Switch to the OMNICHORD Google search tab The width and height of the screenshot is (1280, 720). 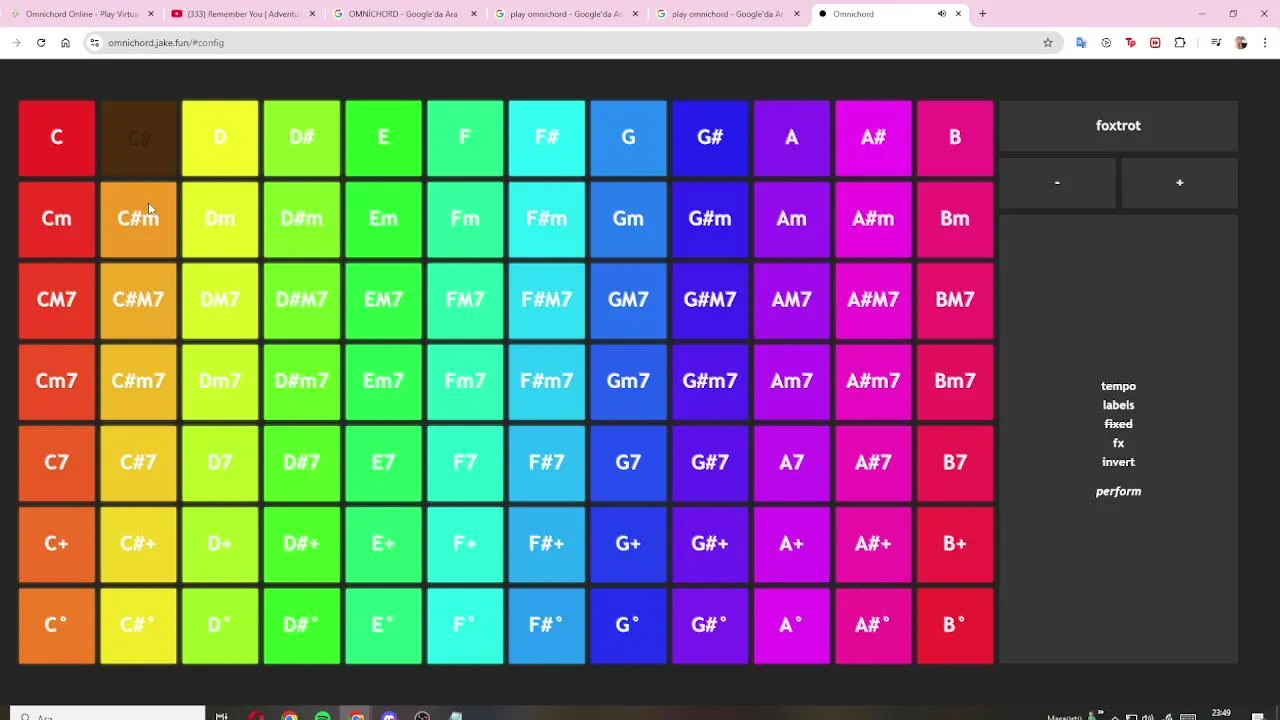tap(404, 14)
